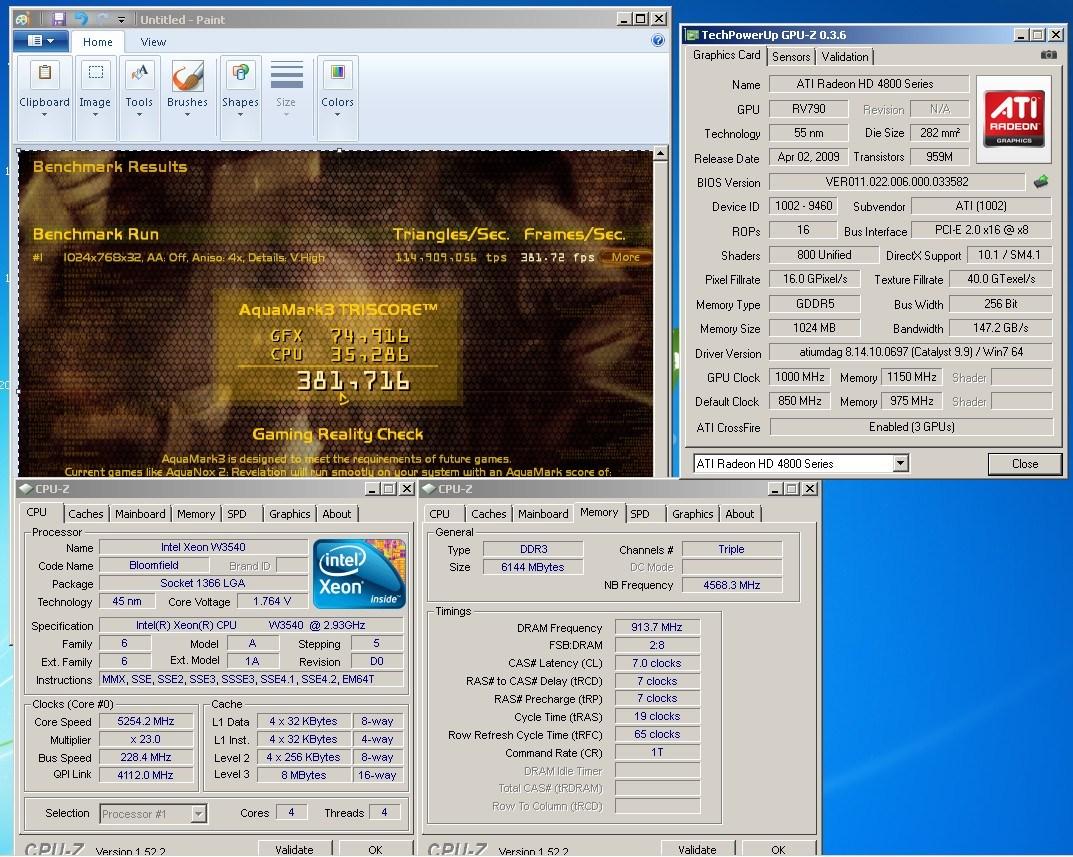Click the BIOS save chip icon in GPU-Z
Screen dimensions: 1073x857
click(1041, 181)
